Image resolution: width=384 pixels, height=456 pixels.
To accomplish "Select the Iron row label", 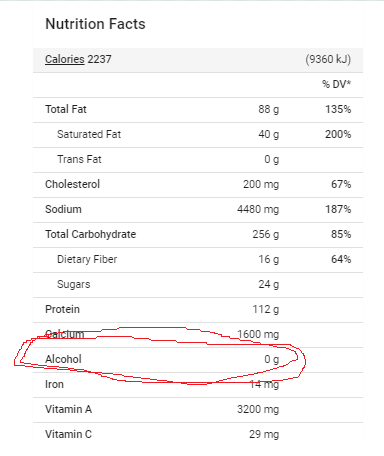I will coord(54,384).
